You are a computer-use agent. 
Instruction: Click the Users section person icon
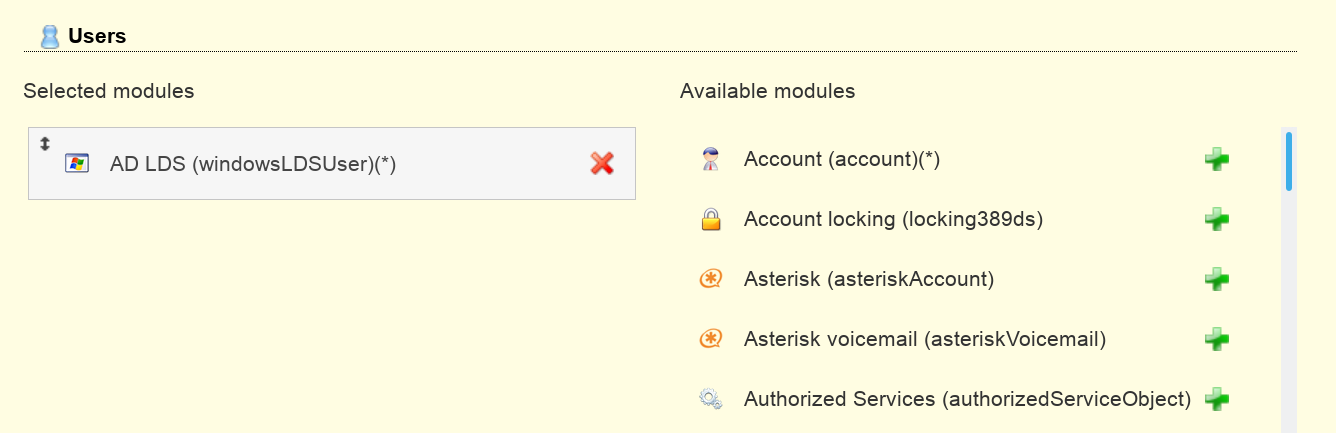(x=50, y=37)
